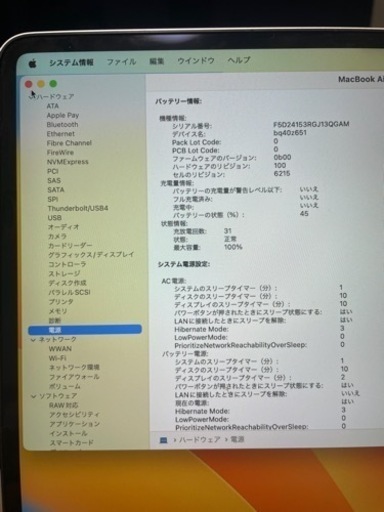
Task: Select Ethernet in sidebar
Action: [x=61, y=134]
